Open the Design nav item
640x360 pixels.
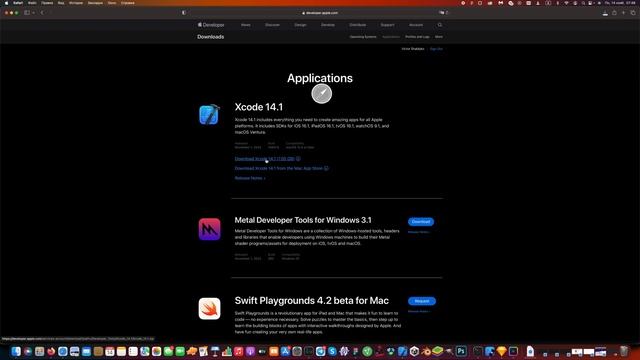300,25
